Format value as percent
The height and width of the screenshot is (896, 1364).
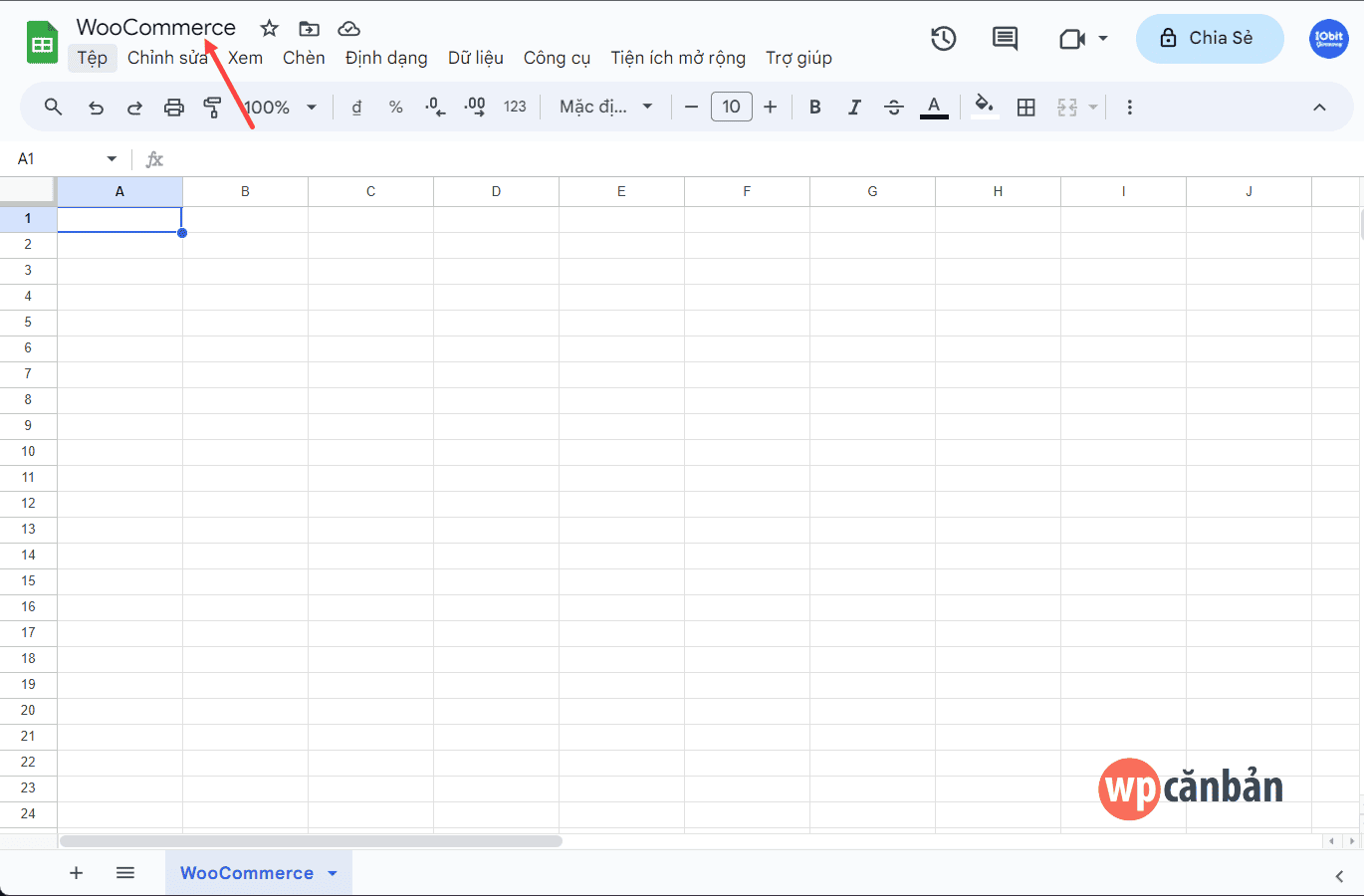pyautogui.click(x=395, y=107)
